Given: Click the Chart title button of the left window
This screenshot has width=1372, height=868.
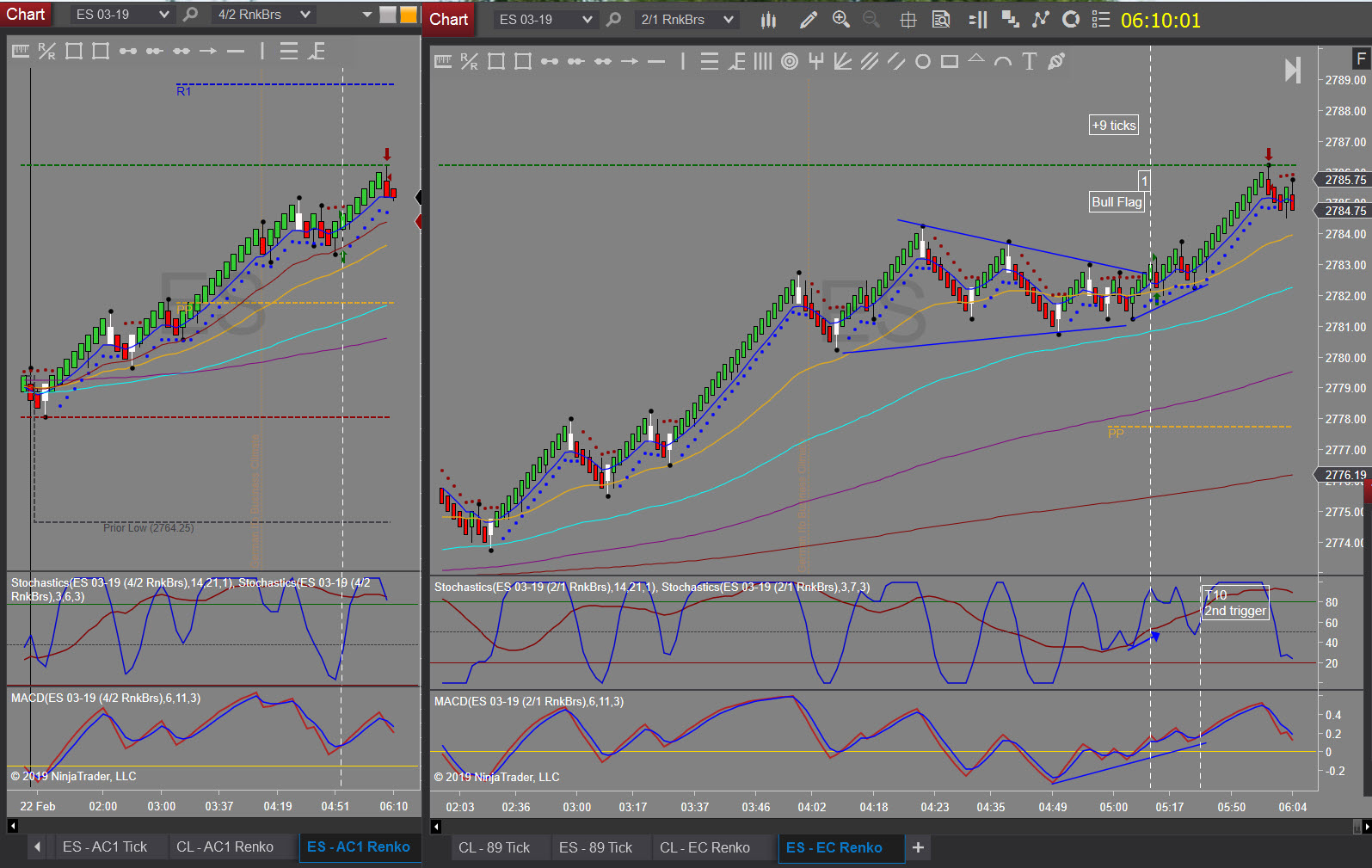Looking at the screenshot, I should click(x=26, y=14).
